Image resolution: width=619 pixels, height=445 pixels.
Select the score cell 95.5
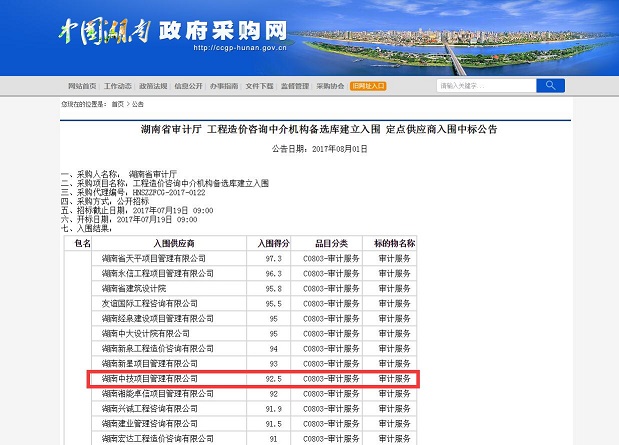click(274, 304)
